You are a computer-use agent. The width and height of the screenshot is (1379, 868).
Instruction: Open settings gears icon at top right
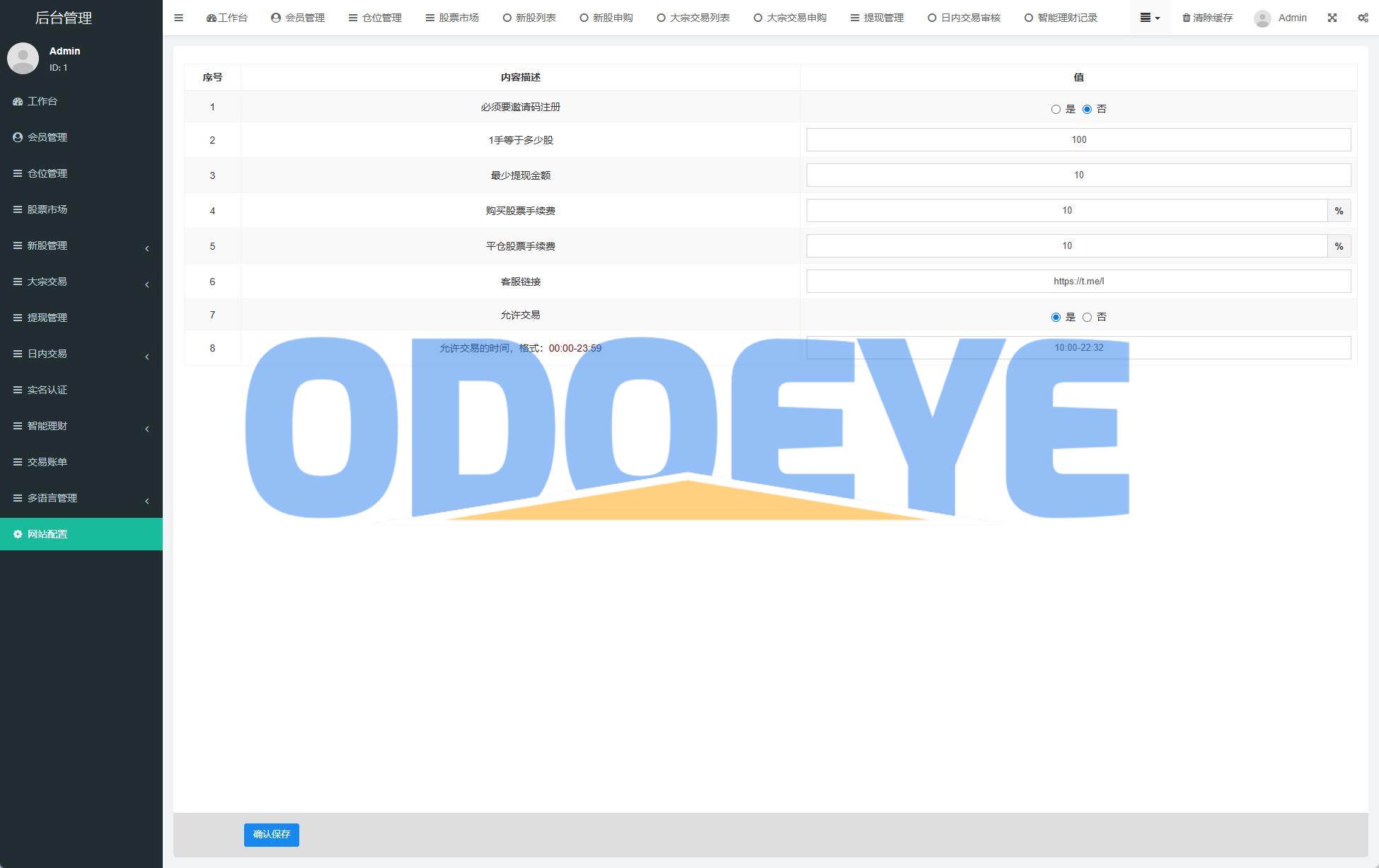(1363, 18)
